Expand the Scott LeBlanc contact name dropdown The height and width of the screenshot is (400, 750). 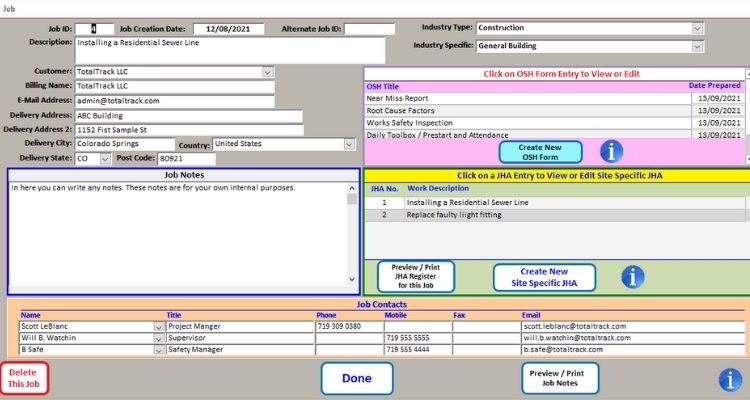tap(158, 326)
